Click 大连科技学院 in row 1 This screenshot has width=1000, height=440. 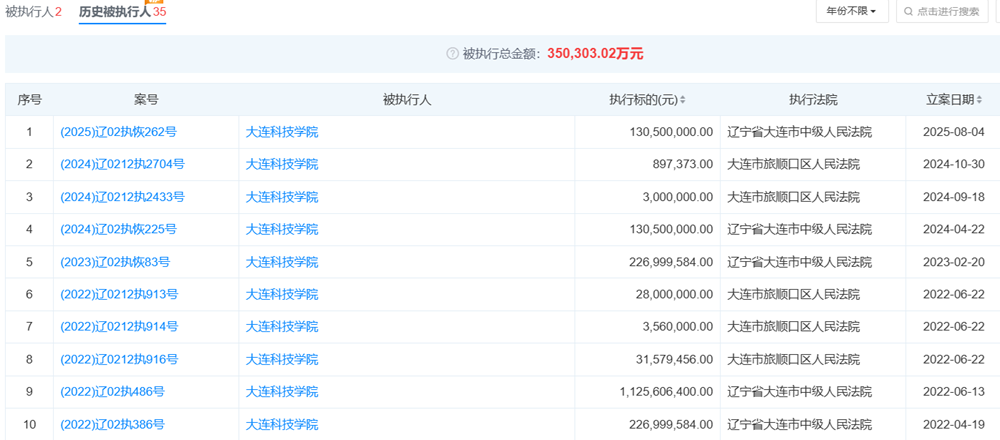click(x=282, y=133)
